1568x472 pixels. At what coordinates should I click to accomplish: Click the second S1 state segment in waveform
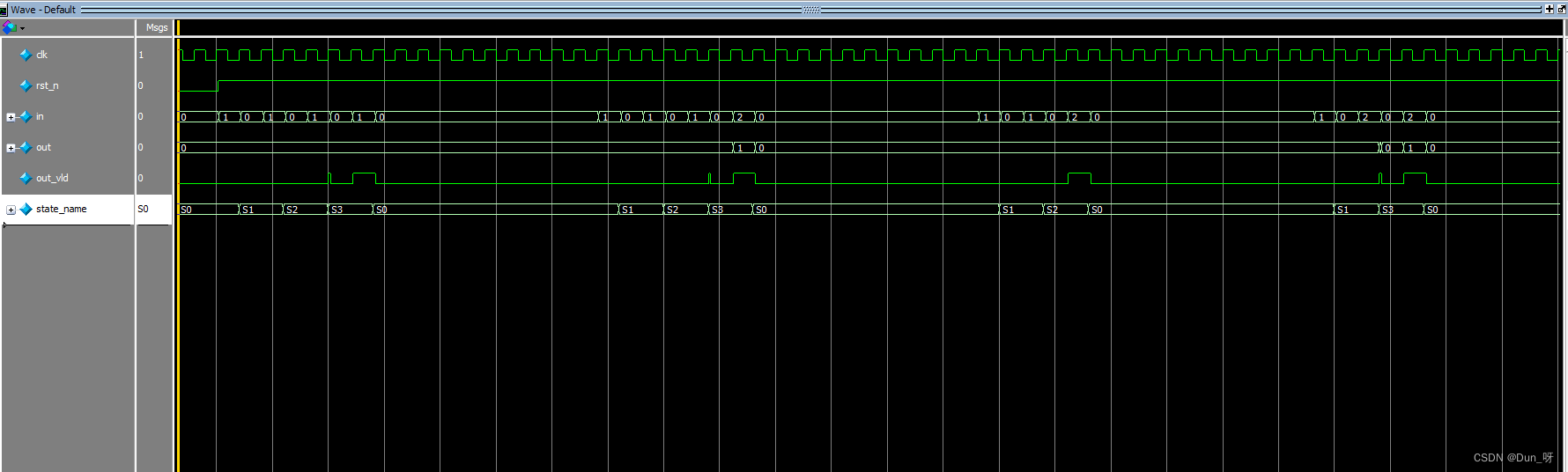tap(640, 210)
